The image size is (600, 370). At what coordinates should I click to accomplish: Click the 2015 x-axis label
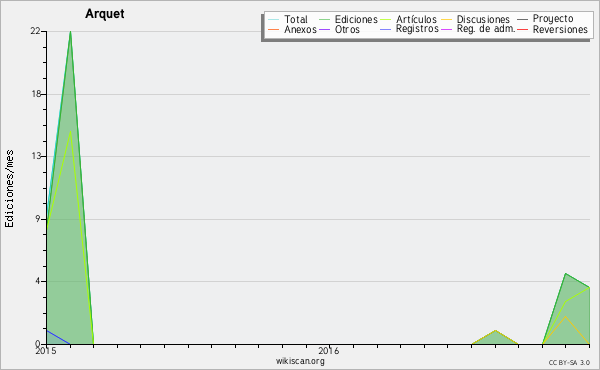(x=46, y=351)
